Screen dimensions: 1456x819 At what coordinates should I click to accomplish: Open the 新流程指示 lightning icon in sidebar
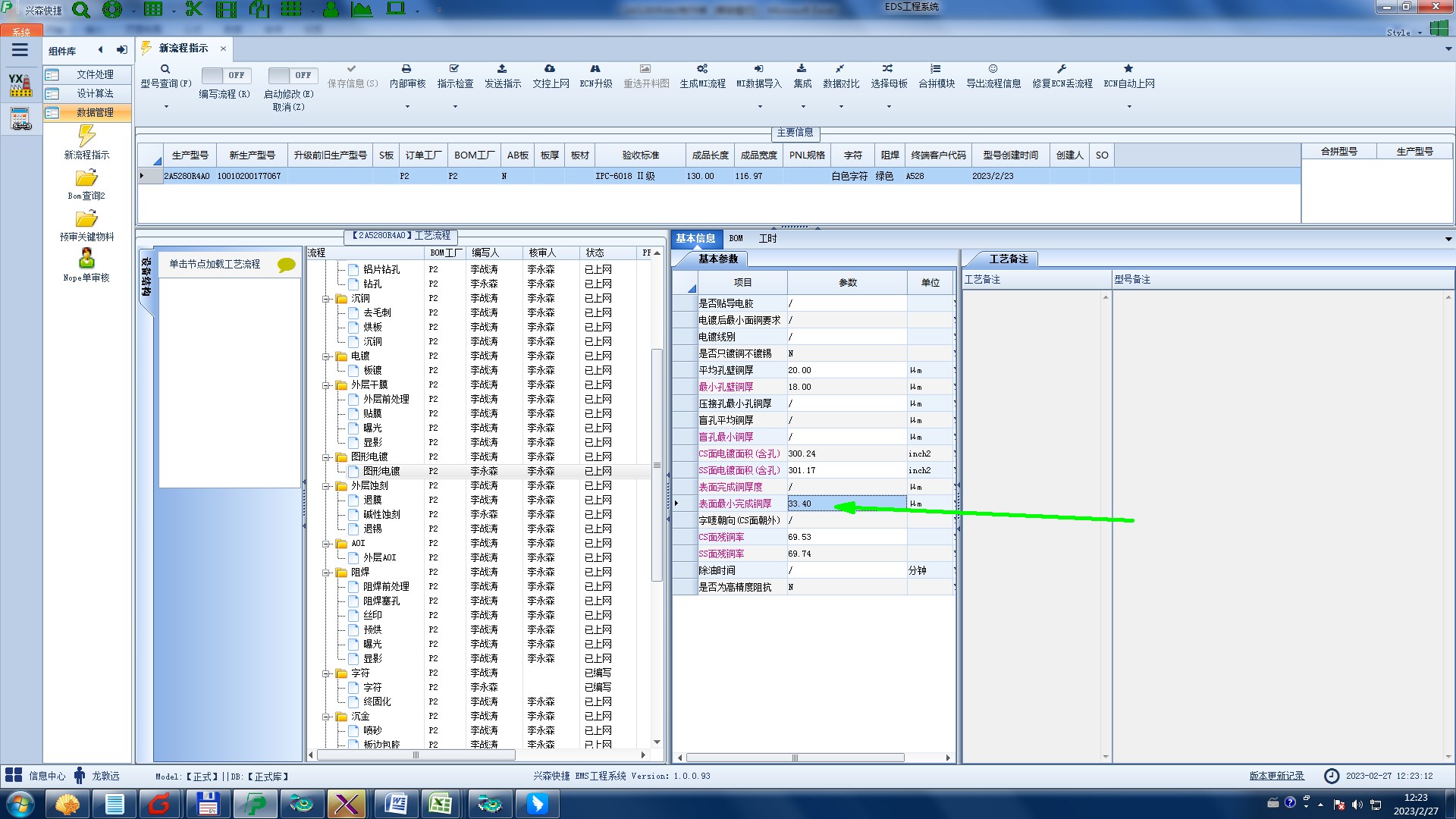point(86,136)
